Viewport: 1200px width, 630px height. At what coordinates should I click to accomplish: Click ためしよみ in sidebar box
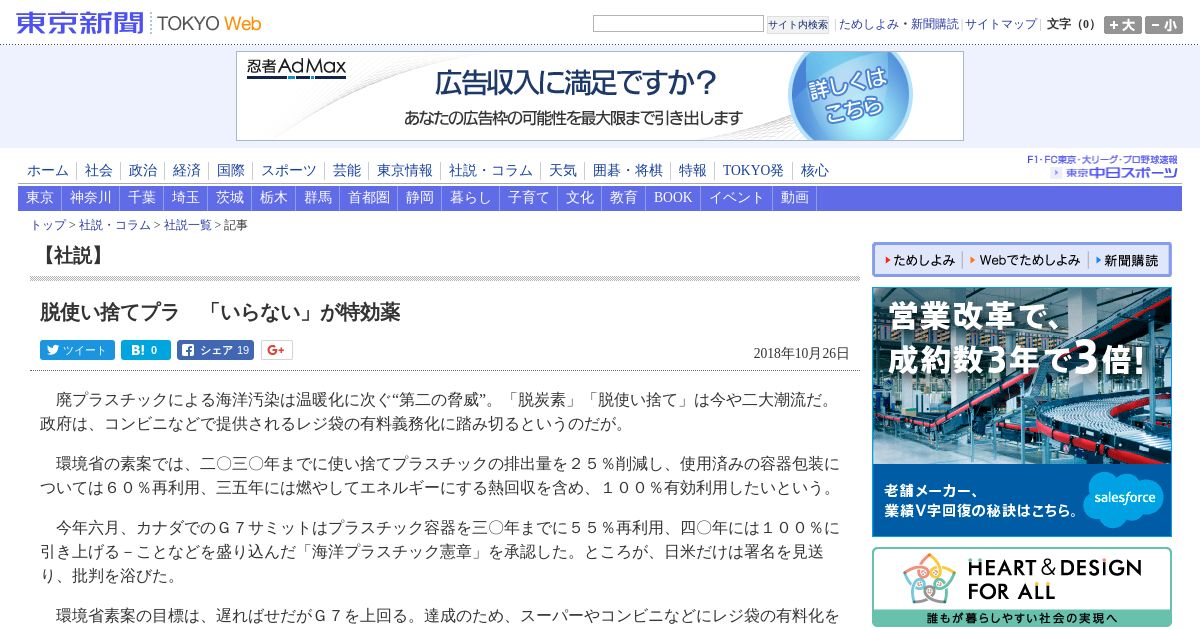coord(918,260)
